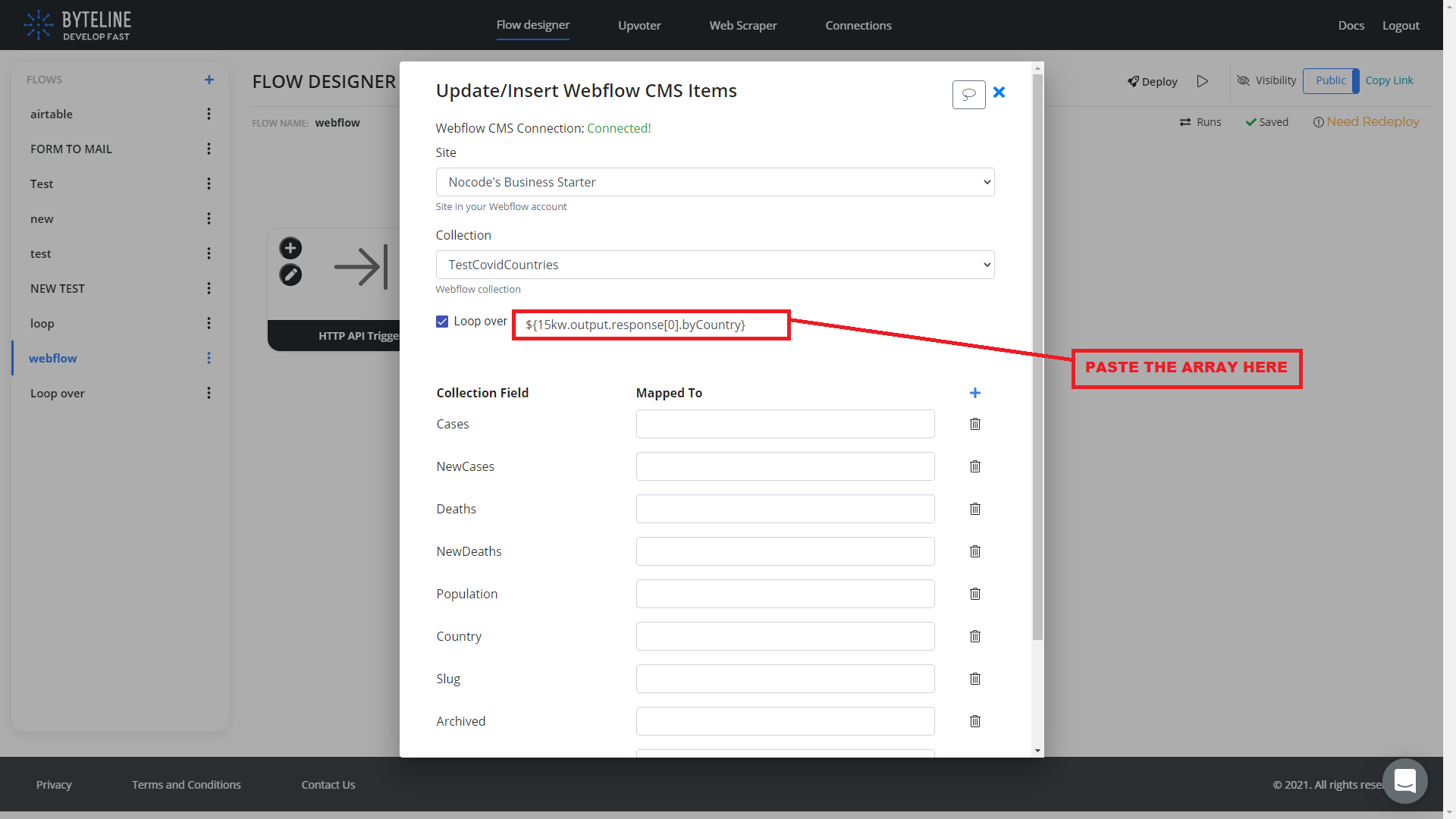Add a new field mapping row

pyautogui.click(x=975, y=393)
